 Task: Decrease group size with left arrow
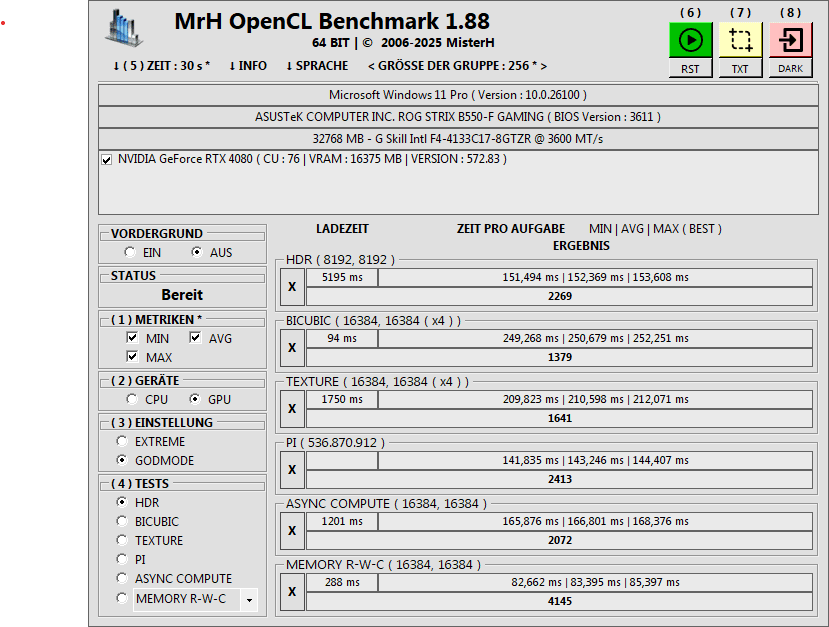click(371, 66)
